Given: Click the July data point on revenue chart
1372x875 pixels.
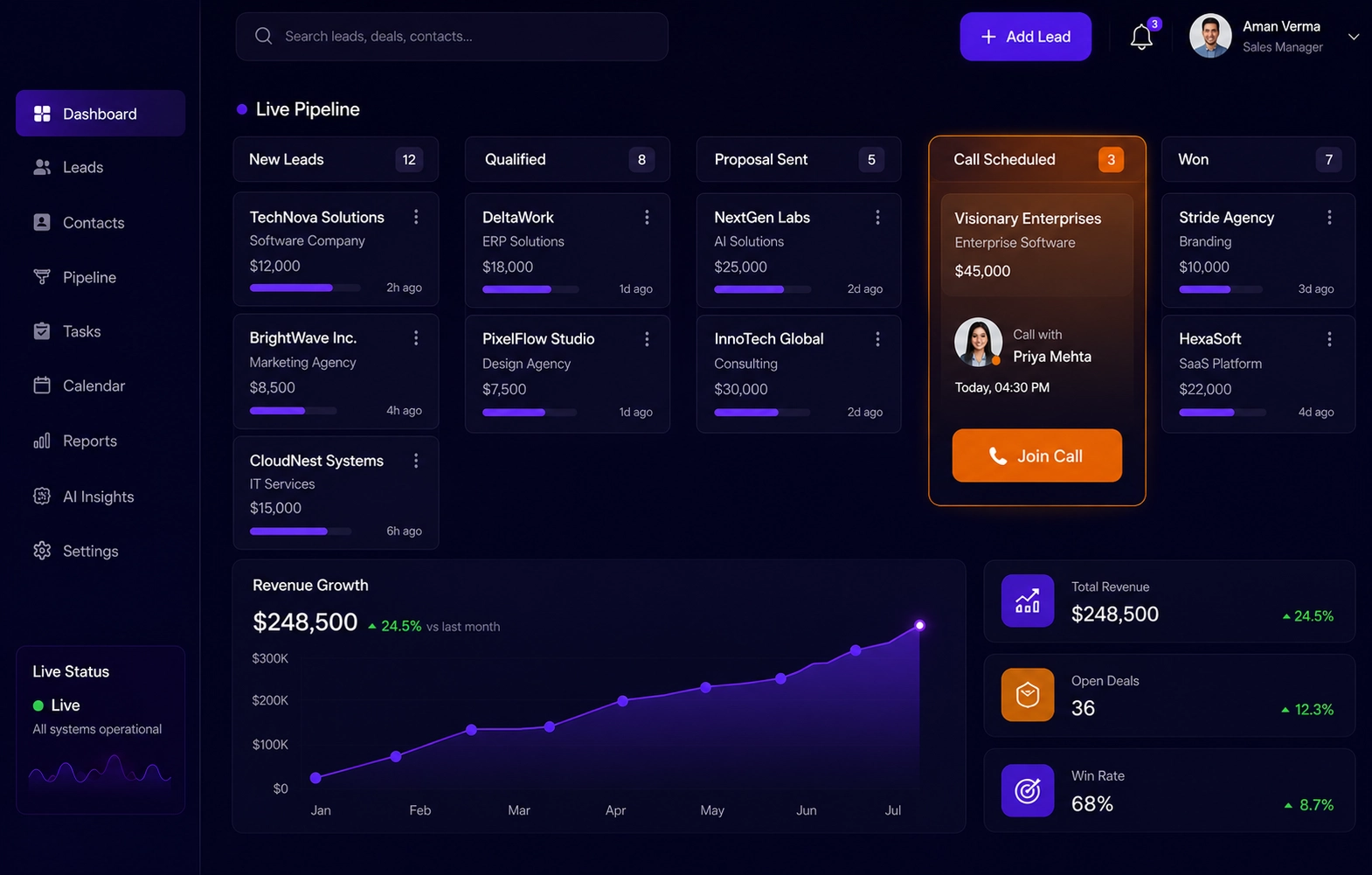Looking at the screenshot, I should (x=919, y=625).
